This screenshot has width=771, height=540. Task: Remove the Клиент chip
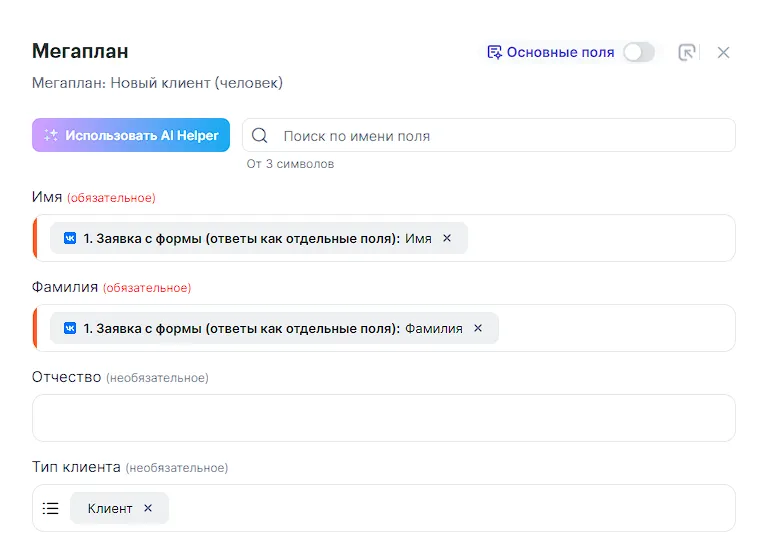[x=148, y=508]
